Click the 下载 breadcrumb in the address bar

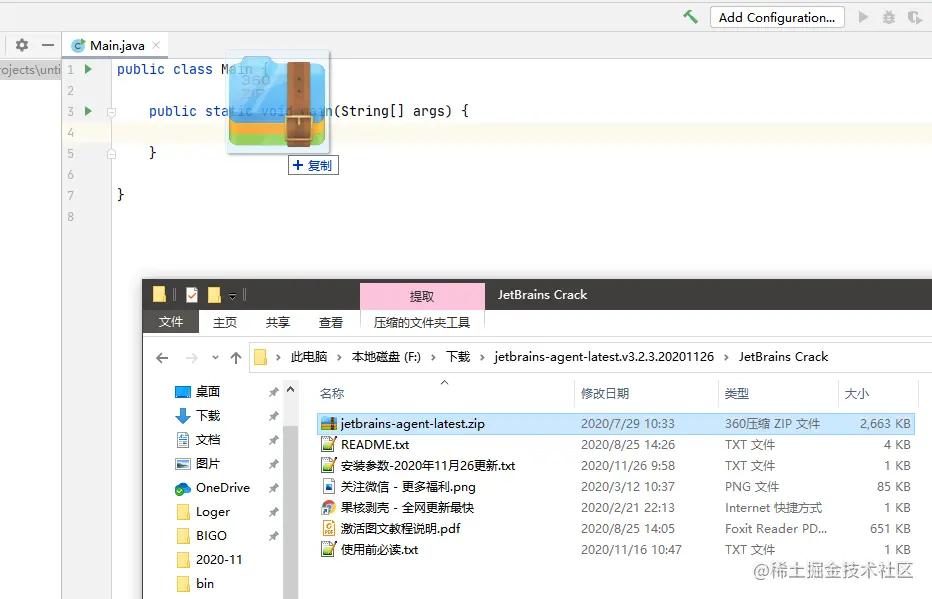click(x=458, y=357)
